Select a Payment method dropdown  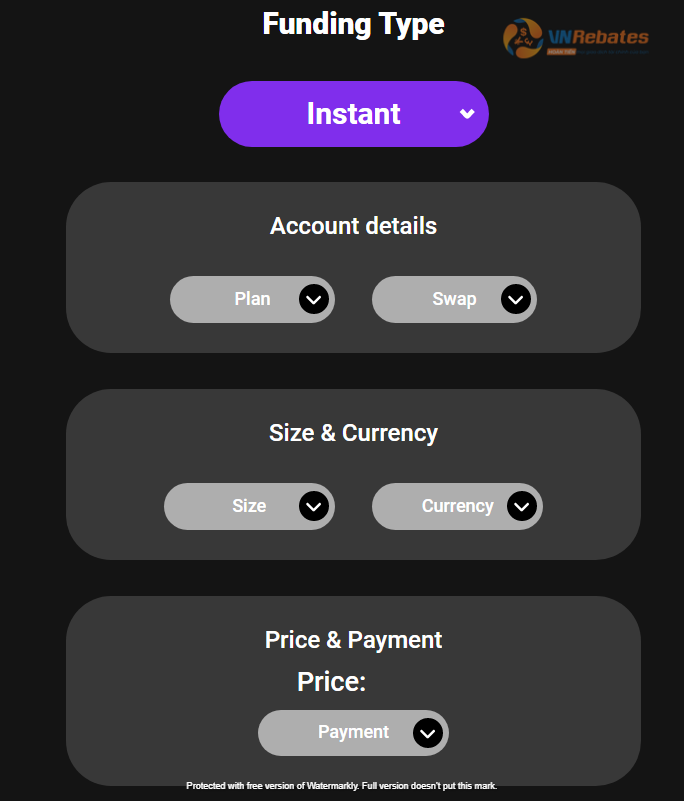[x=353, y=733]
